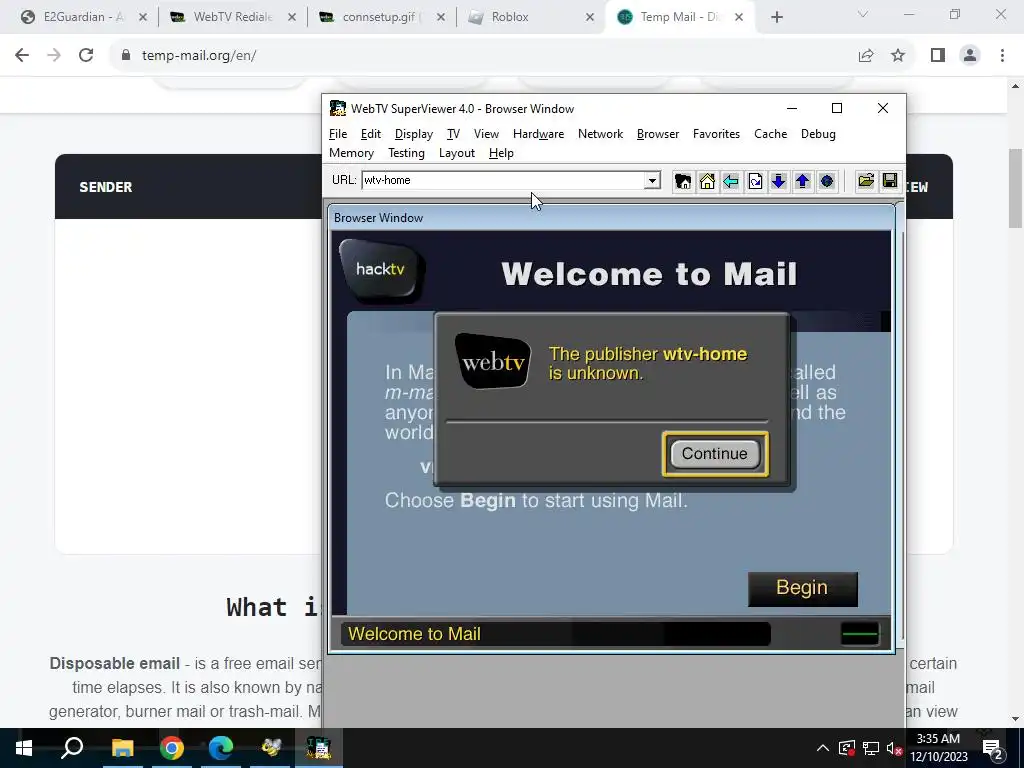Open the Memory menu
The width and height of the screenshot is (1024, 768).
(351, 153)
